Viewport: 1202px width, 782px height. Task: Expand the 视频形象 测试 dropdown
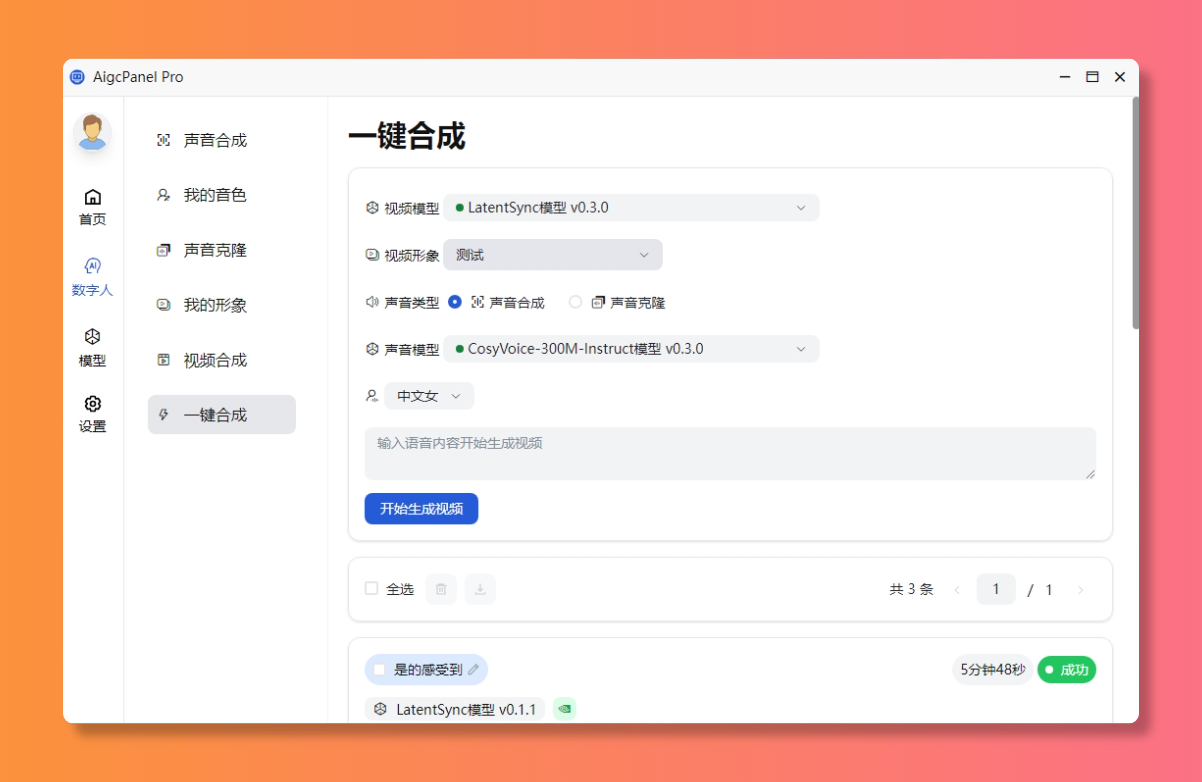553,254
